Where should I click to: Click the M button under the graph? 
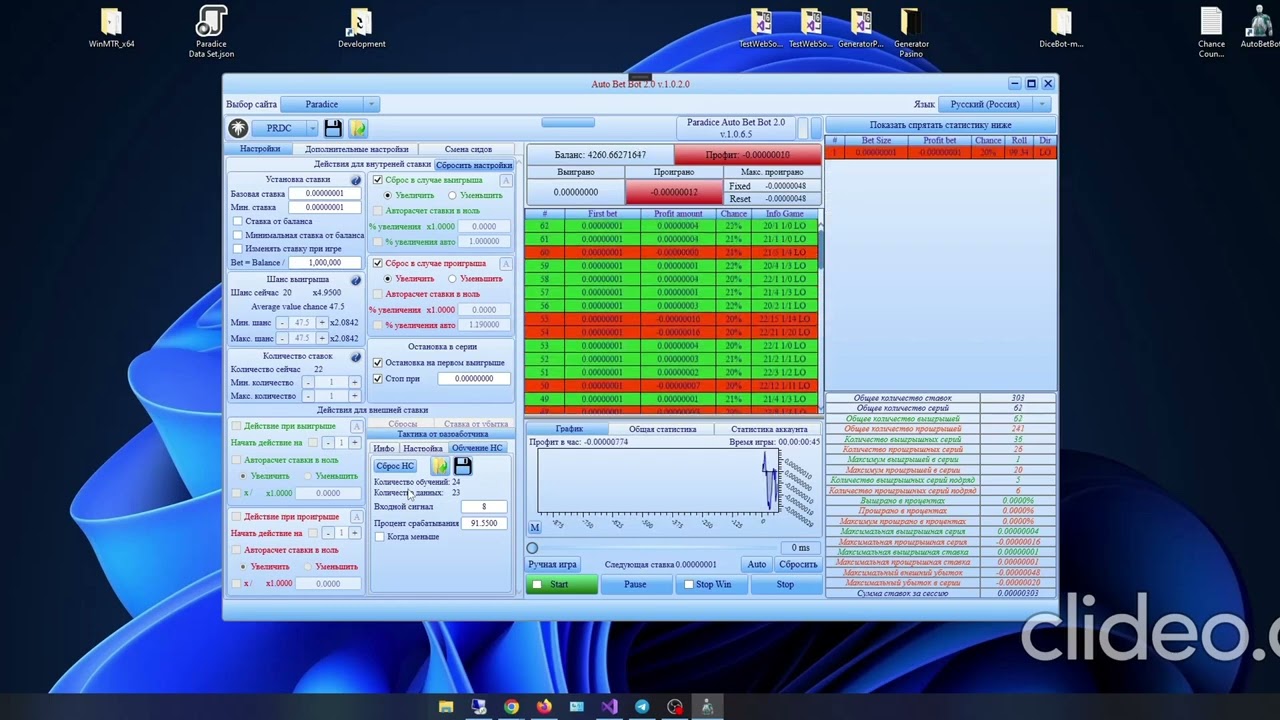click(x=535, y=527)
